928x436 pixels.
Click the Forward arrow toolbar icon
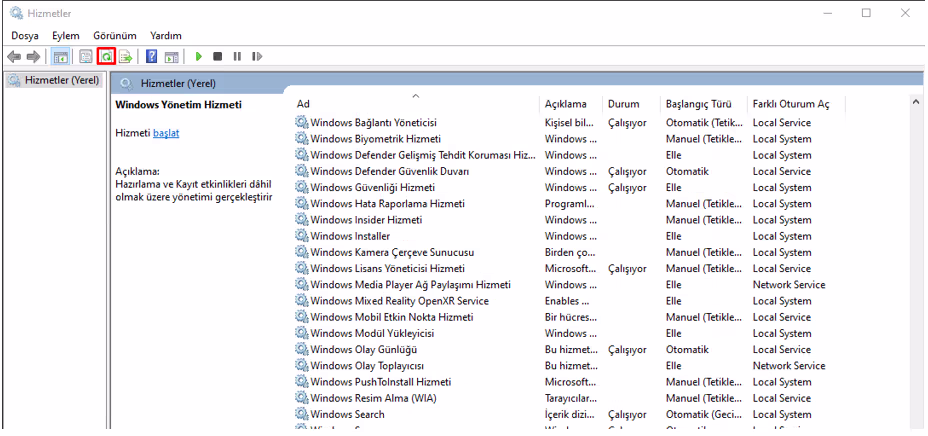[x=33, y=57]
